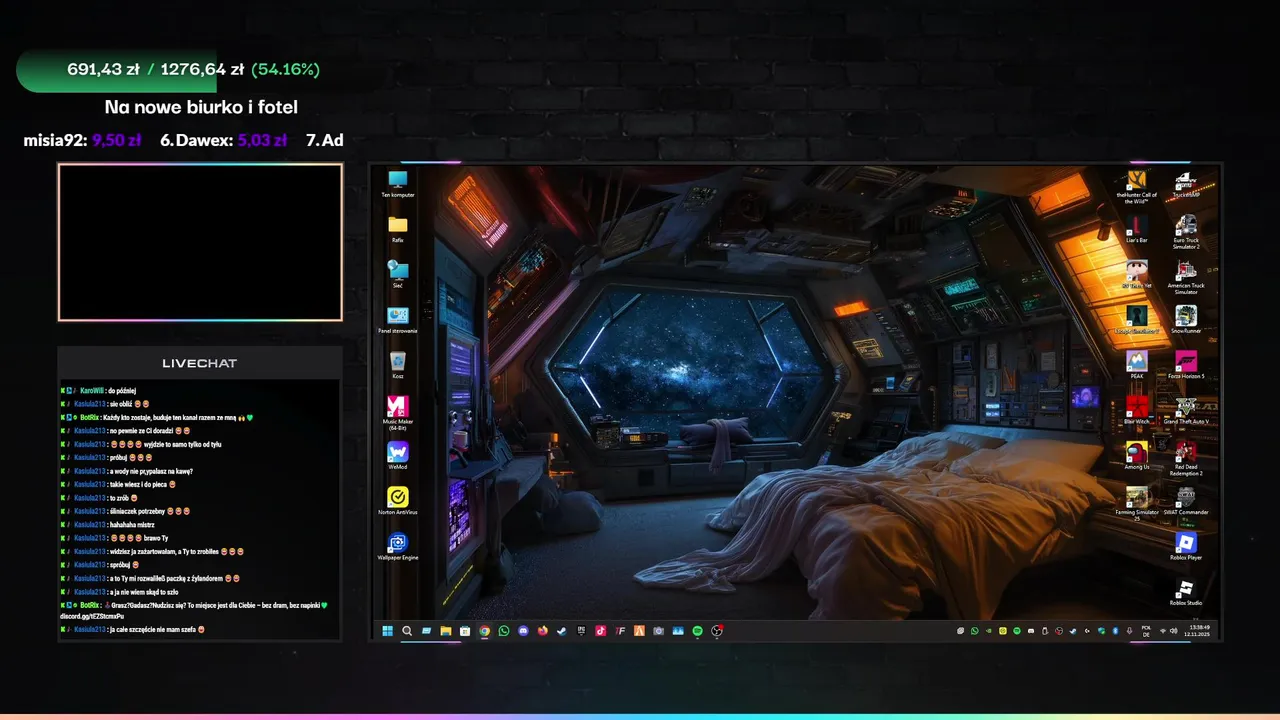Switch the POL DE input language indicator
Image resolution: width=1280 pixels, height=720 pixels.
click(x=1146, y=631)
